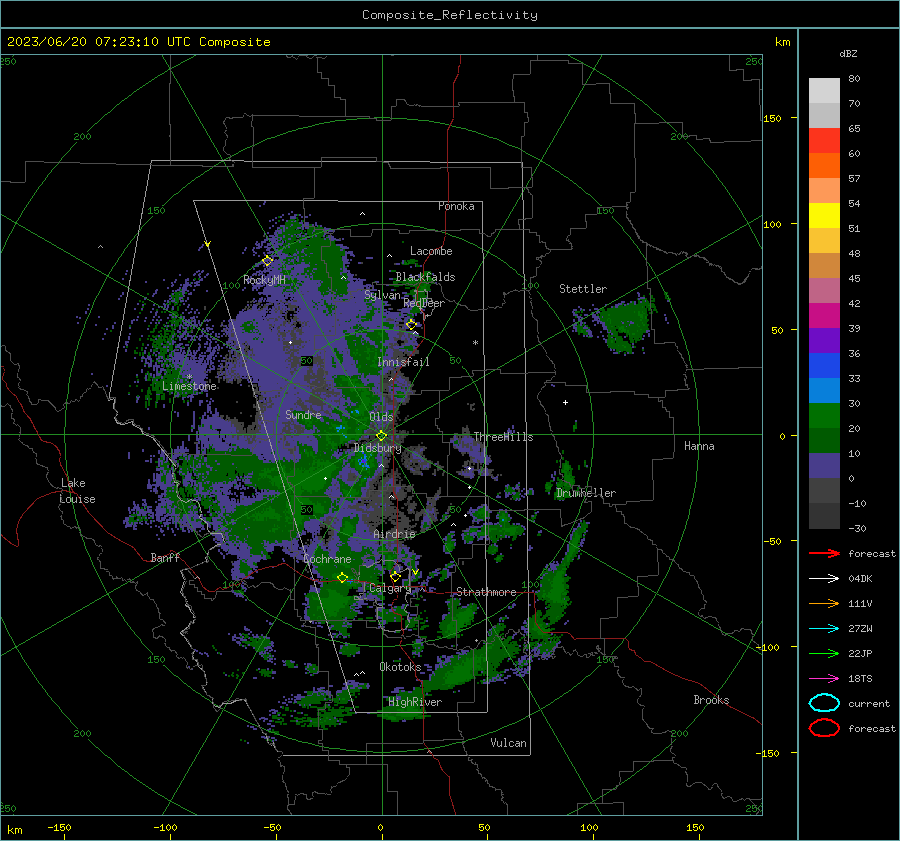
Task: Select the 20 dBZ green color swatch
Action: pos(824,415)
